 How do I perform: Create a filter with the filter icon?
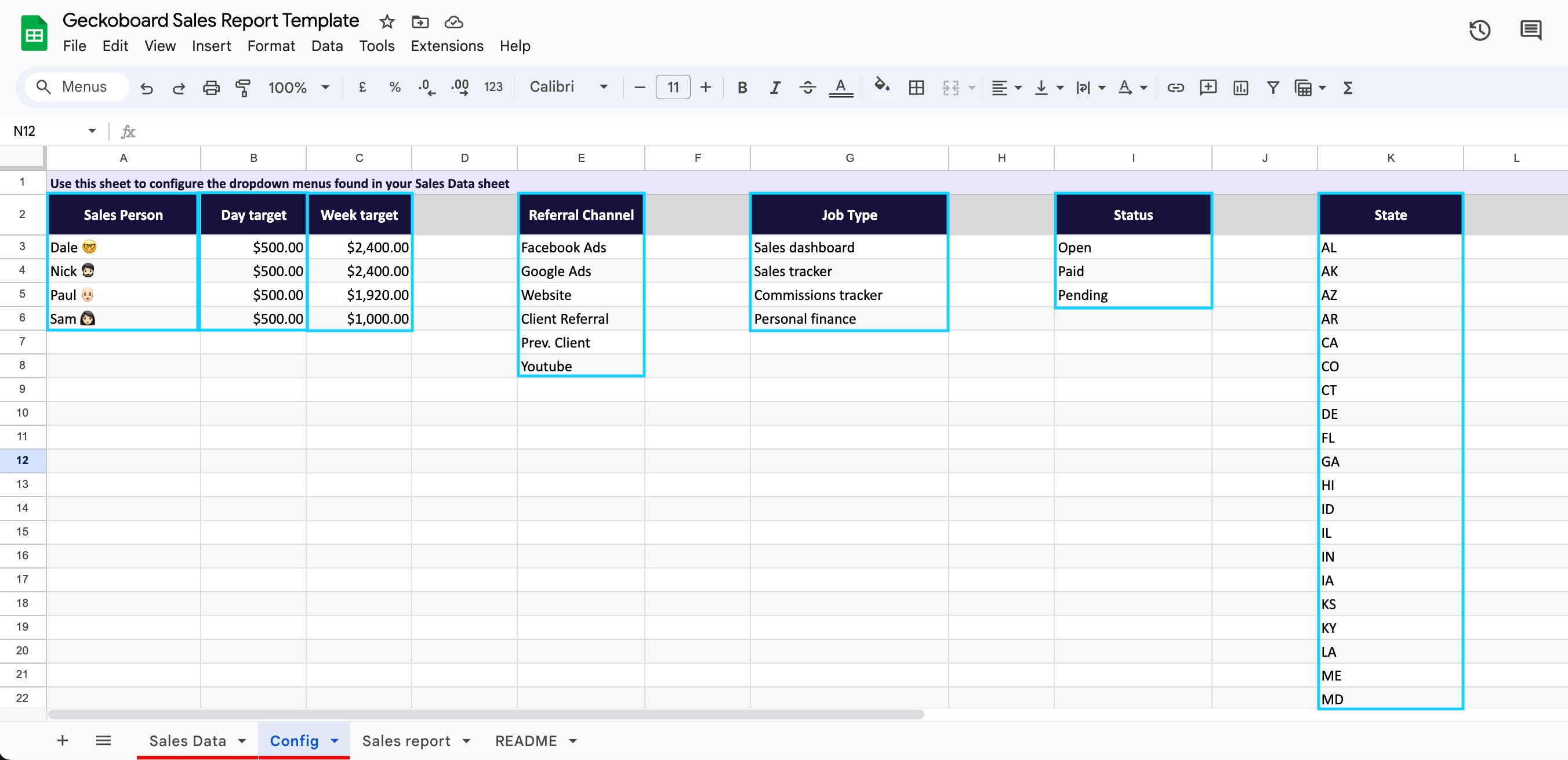(1273, 87)
